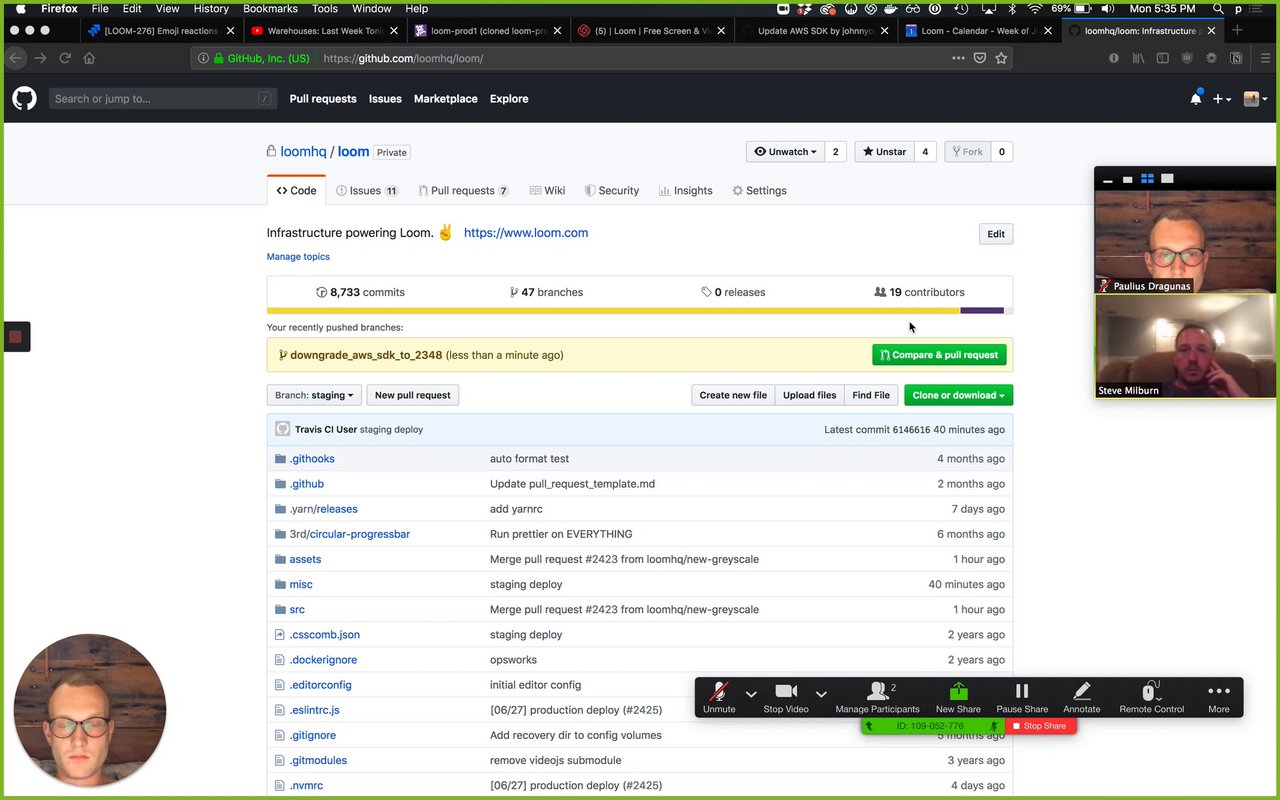Viewport: 1280px width, 800px height.
Task: Expand the Clone or download menu
Action: pyautogui.click(x=958, y=395)
